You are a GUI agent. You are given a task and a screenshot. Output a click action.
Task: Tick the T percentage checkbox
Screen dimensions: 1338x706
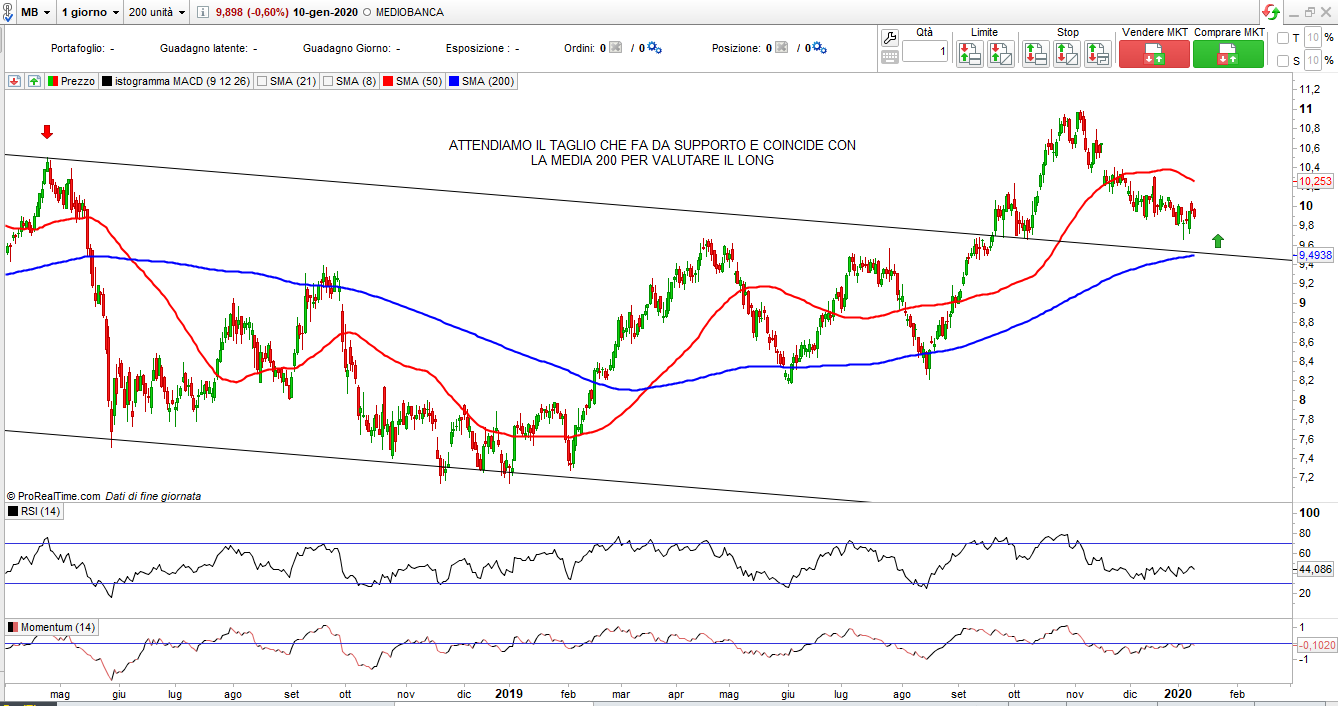tap(1282, 38)
